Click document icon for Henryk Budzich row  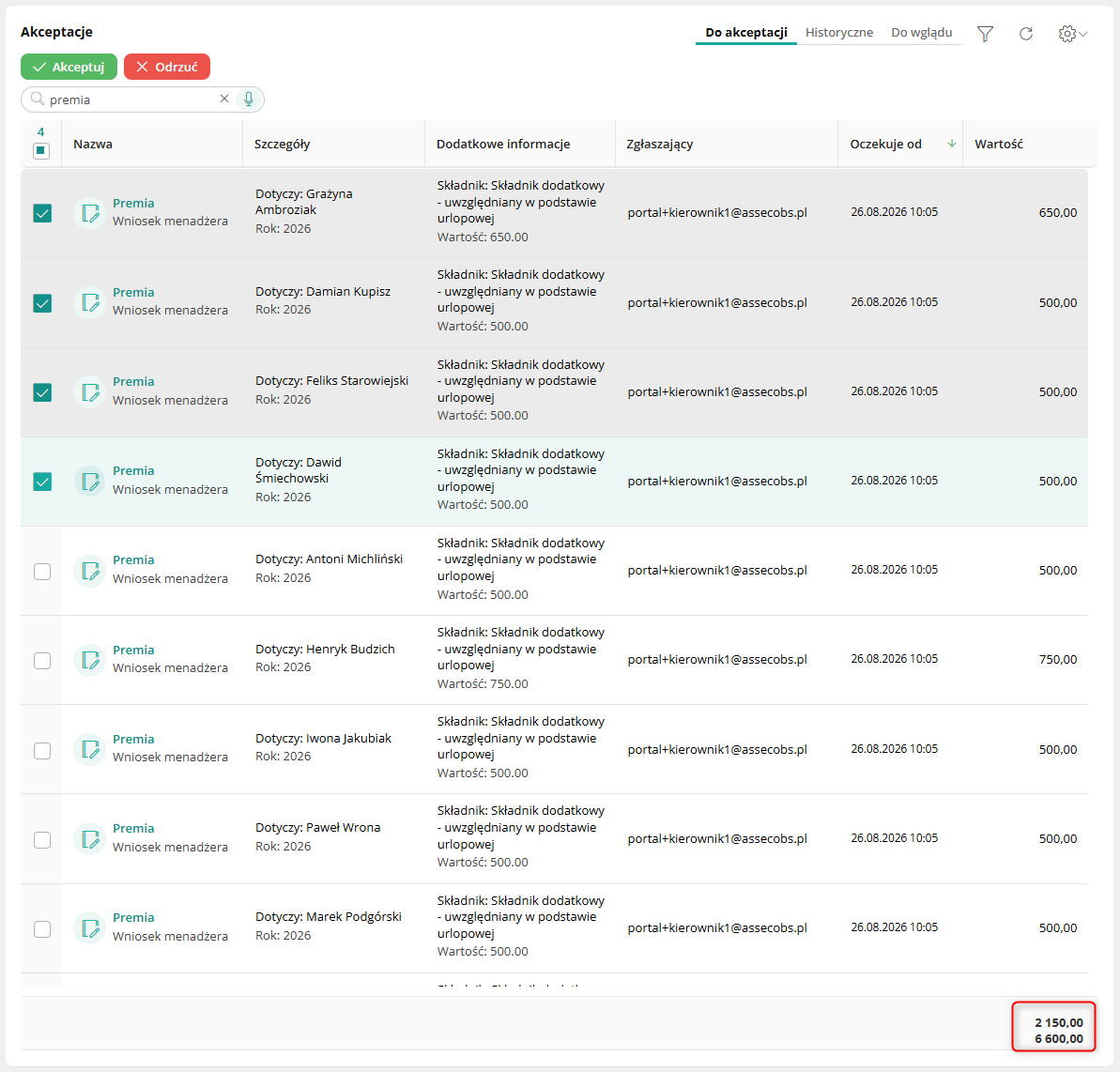click(x=90, y=659)
